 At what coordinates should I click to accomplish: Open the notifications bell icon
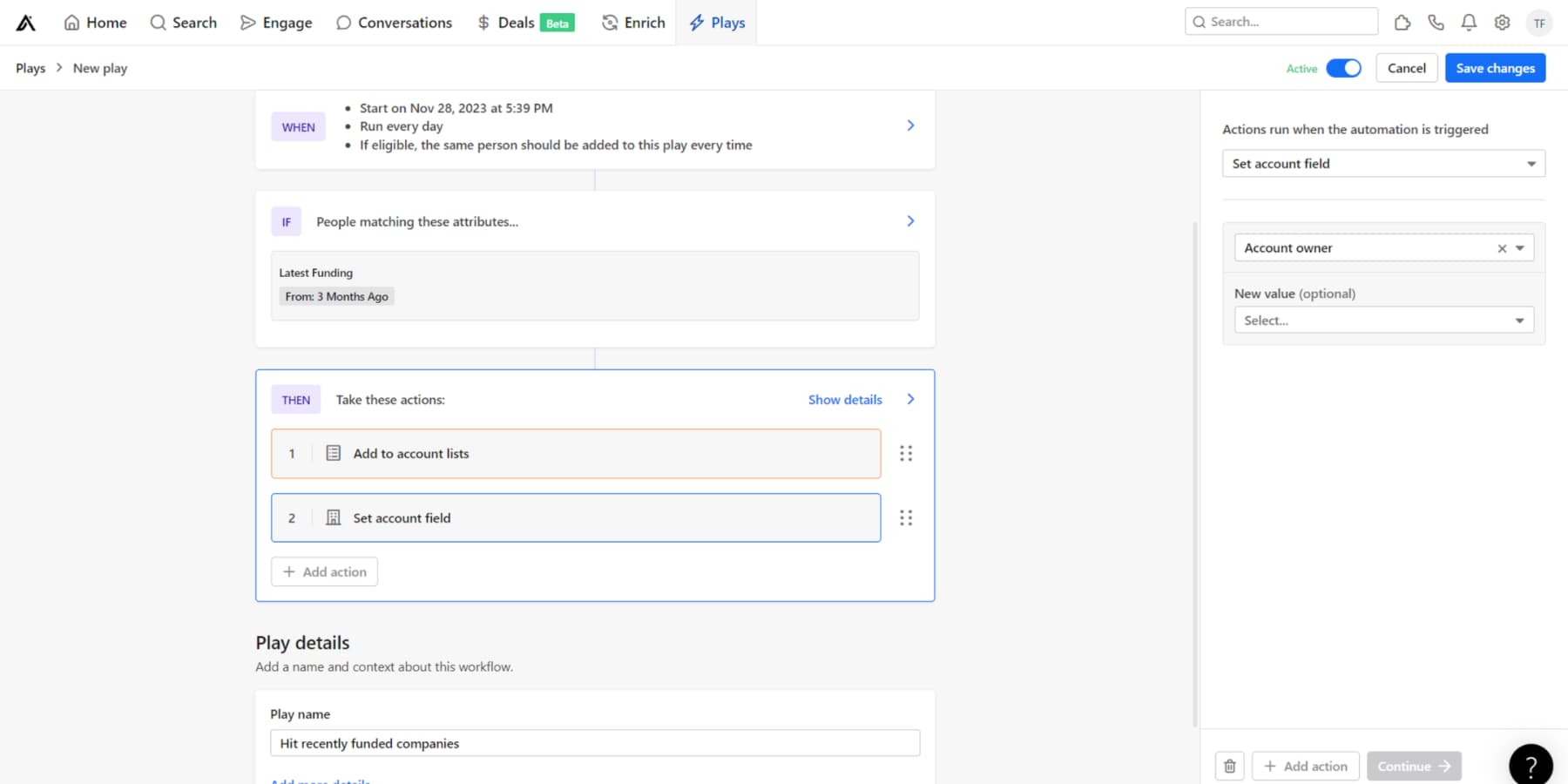(x=1469, y=22)
